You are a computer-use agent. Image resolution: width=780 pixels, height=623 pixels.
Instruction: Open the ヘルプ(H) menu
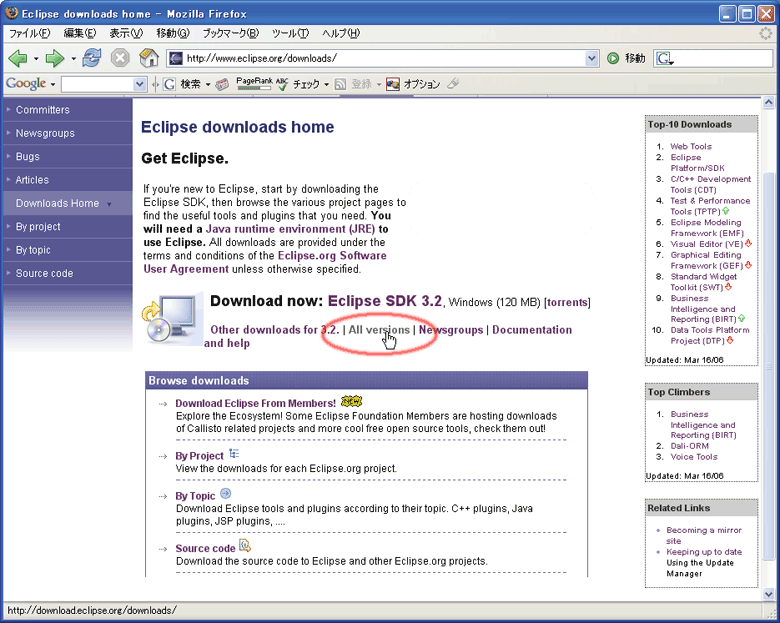(341, 33)
